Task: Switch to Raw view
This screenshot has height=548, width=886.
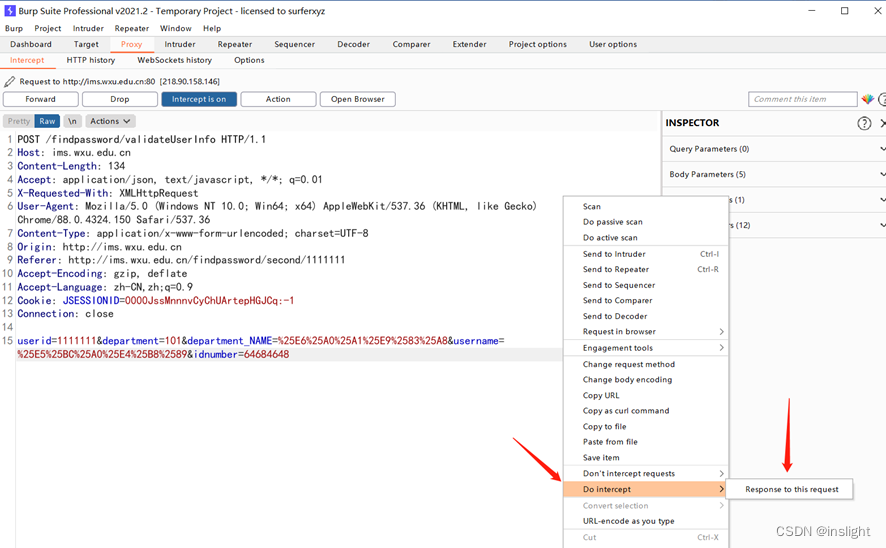Action: 47,121
